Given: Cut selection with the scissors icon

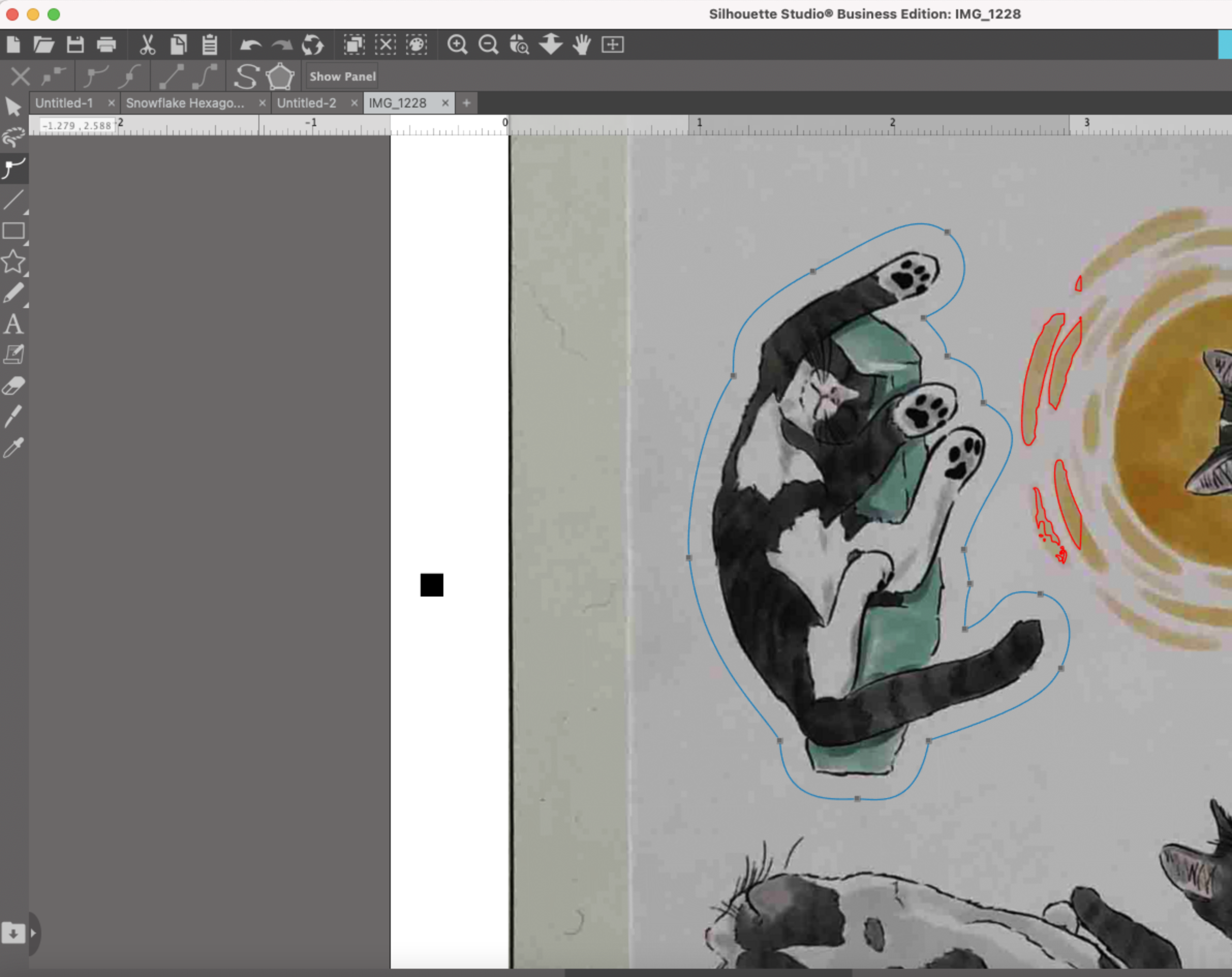Looking at the screenshot, I should coord(147,44).
